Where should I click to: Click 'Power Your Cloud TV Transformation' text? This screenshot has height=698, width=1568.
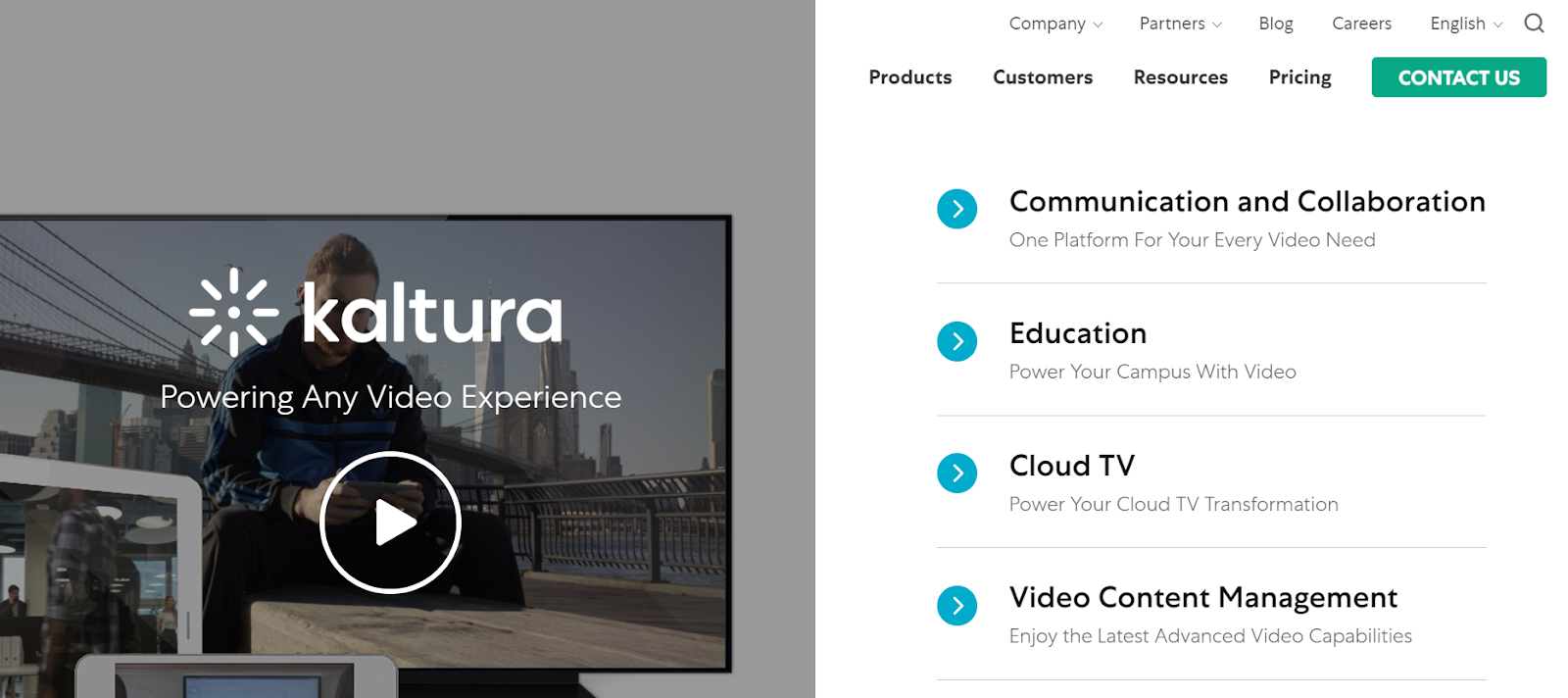click(1173, 504)
